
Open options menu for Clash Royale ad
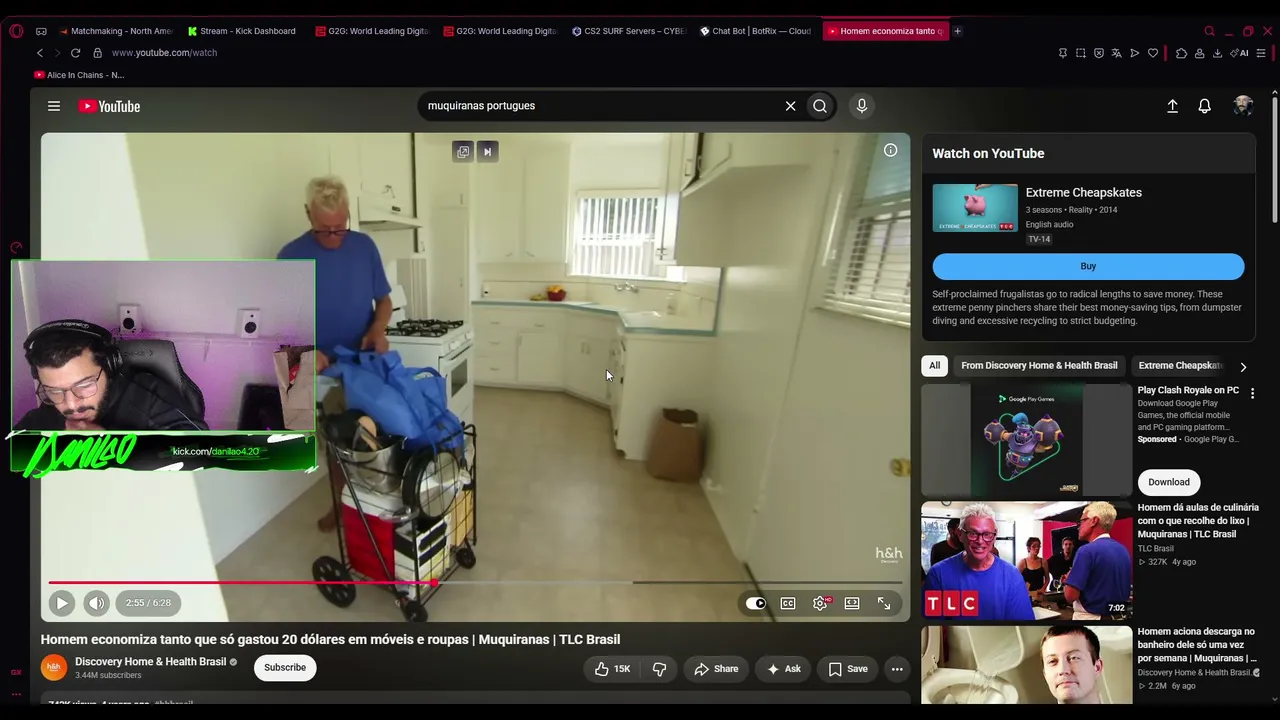point(1252,394)
